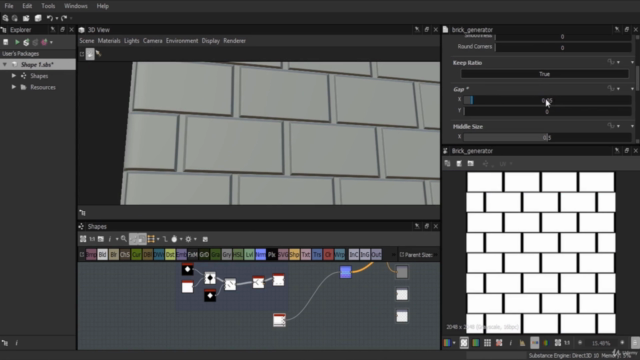The width and height of the screenshot is (640, 360).
Task: Click the graph search magnifier icon
Action: [124, 239]
